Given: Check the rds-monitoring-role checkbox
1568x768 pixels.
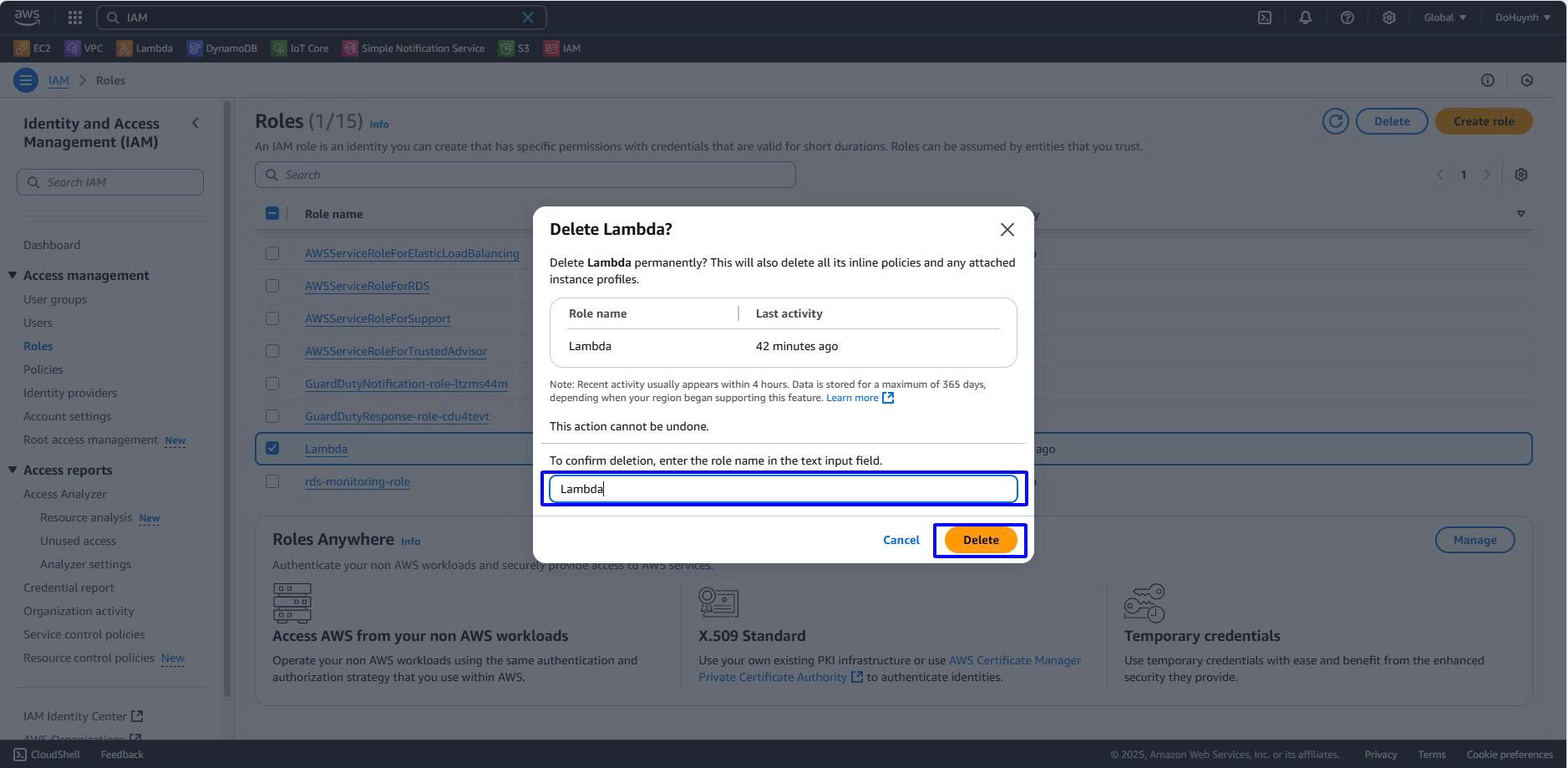Looking at the screenshot, I should pos(272,481).
